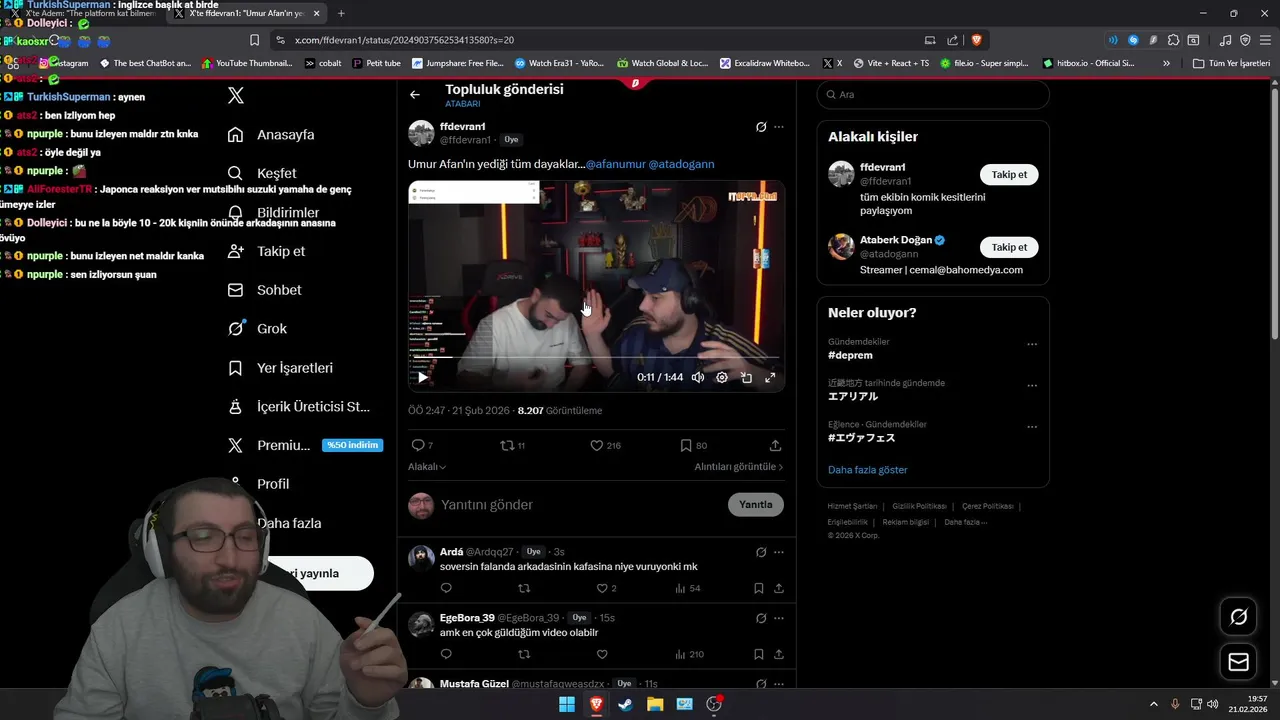Screen dimensions: 1280x720
Task: Follow Ataberk Doğan with Takip et
Action: pyautogui.click(x=1009, y=247)
